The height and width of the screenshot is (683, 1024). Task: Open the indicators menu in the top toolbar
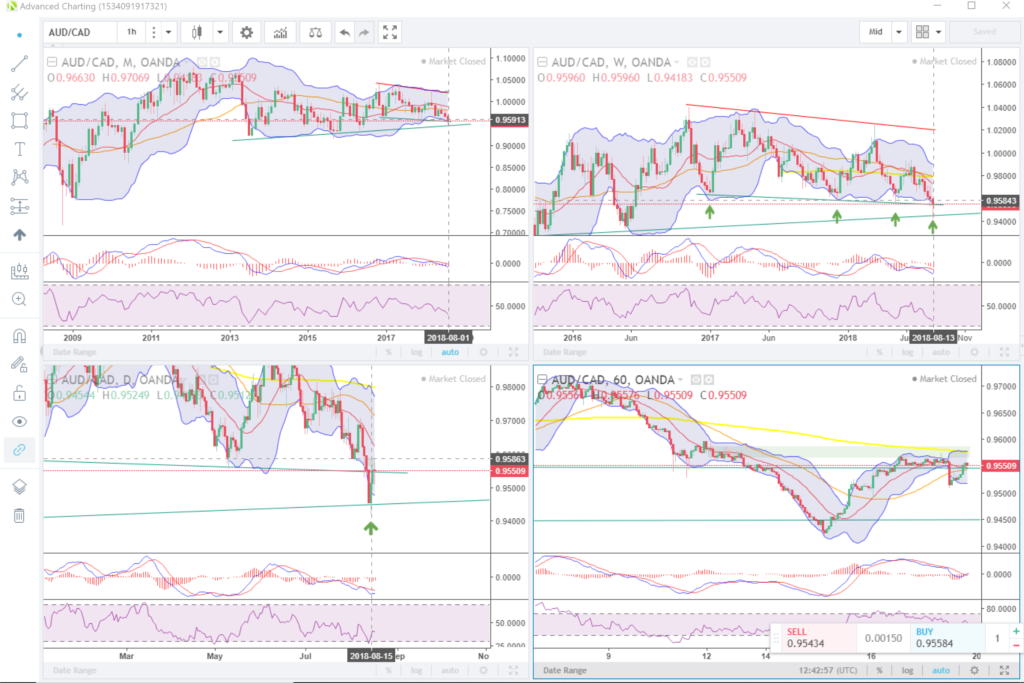(x=282, y=32)
